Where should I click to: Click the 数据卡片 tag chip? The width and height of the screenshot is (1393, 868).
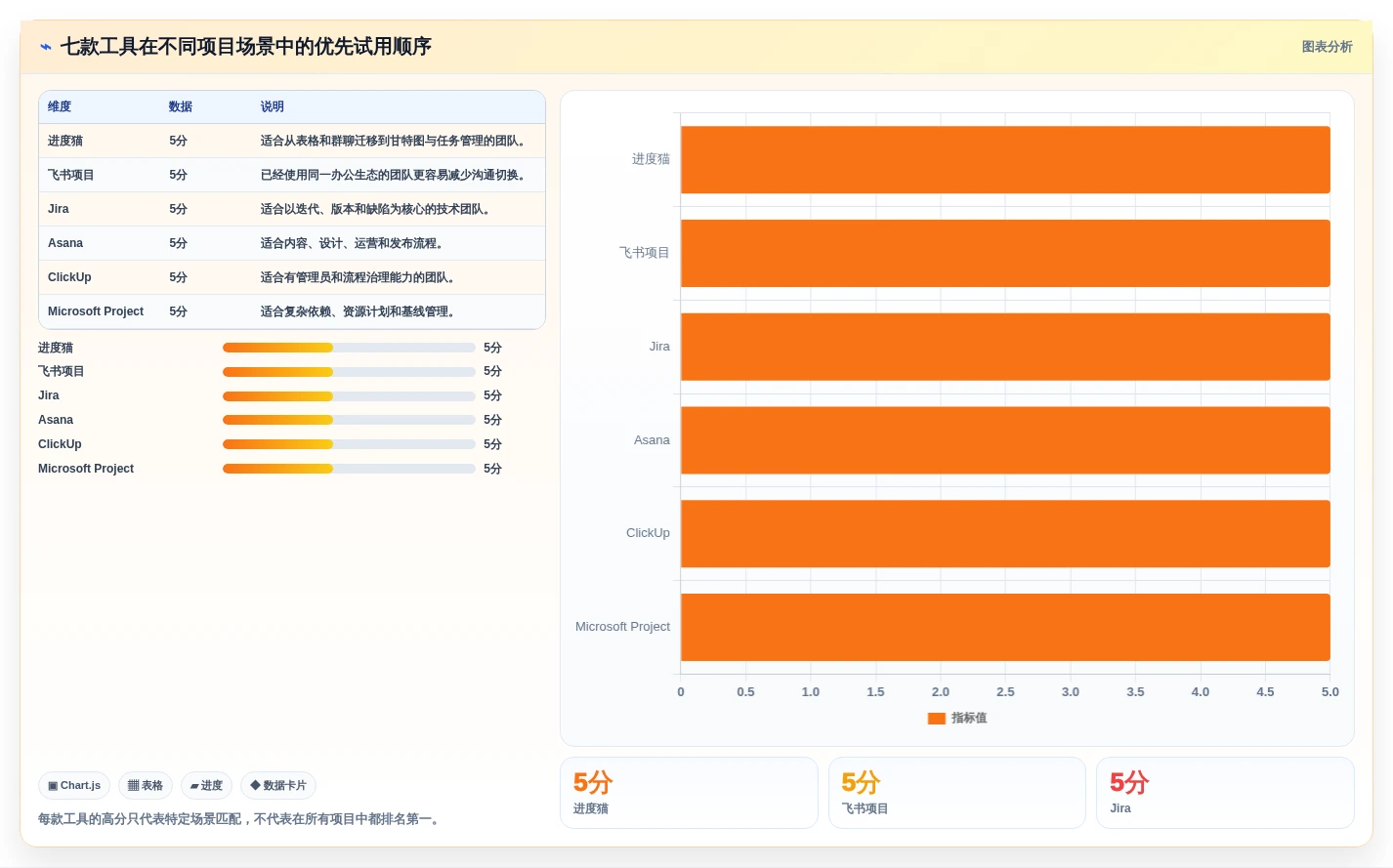pos(278,785)
